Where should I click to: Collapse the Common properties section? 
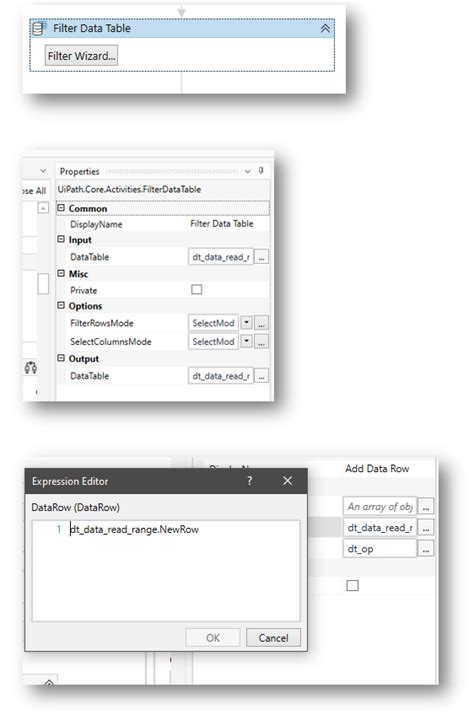(x=61, y=208)
